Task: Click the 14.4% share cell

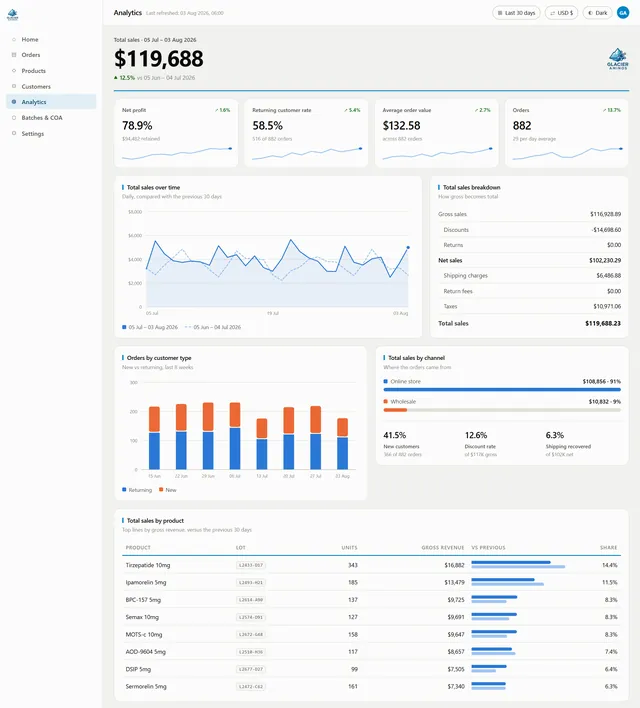Action: (610, 565)
